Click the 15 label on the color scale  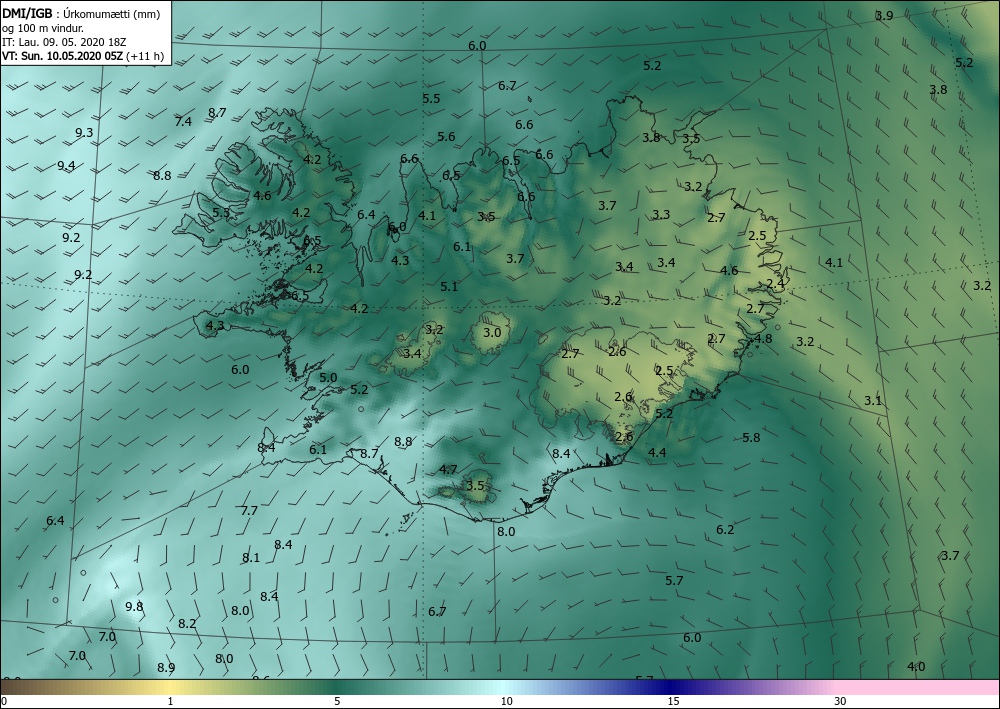(x=673, y=701)
